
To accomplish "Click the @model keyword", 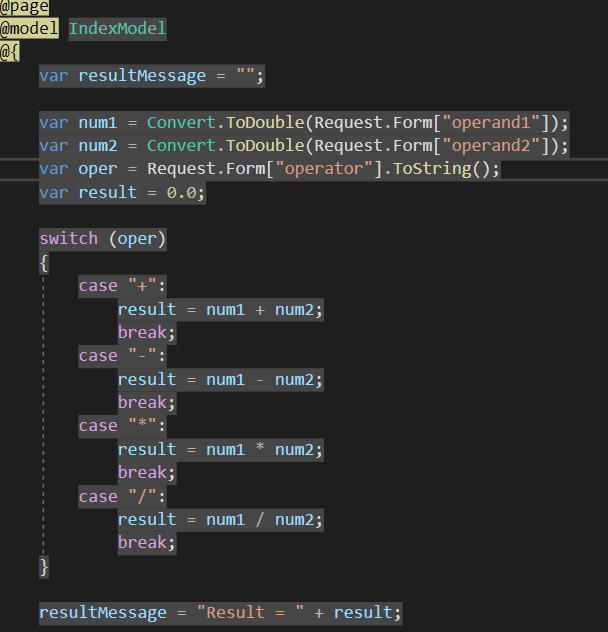I will tap(29, 29).
